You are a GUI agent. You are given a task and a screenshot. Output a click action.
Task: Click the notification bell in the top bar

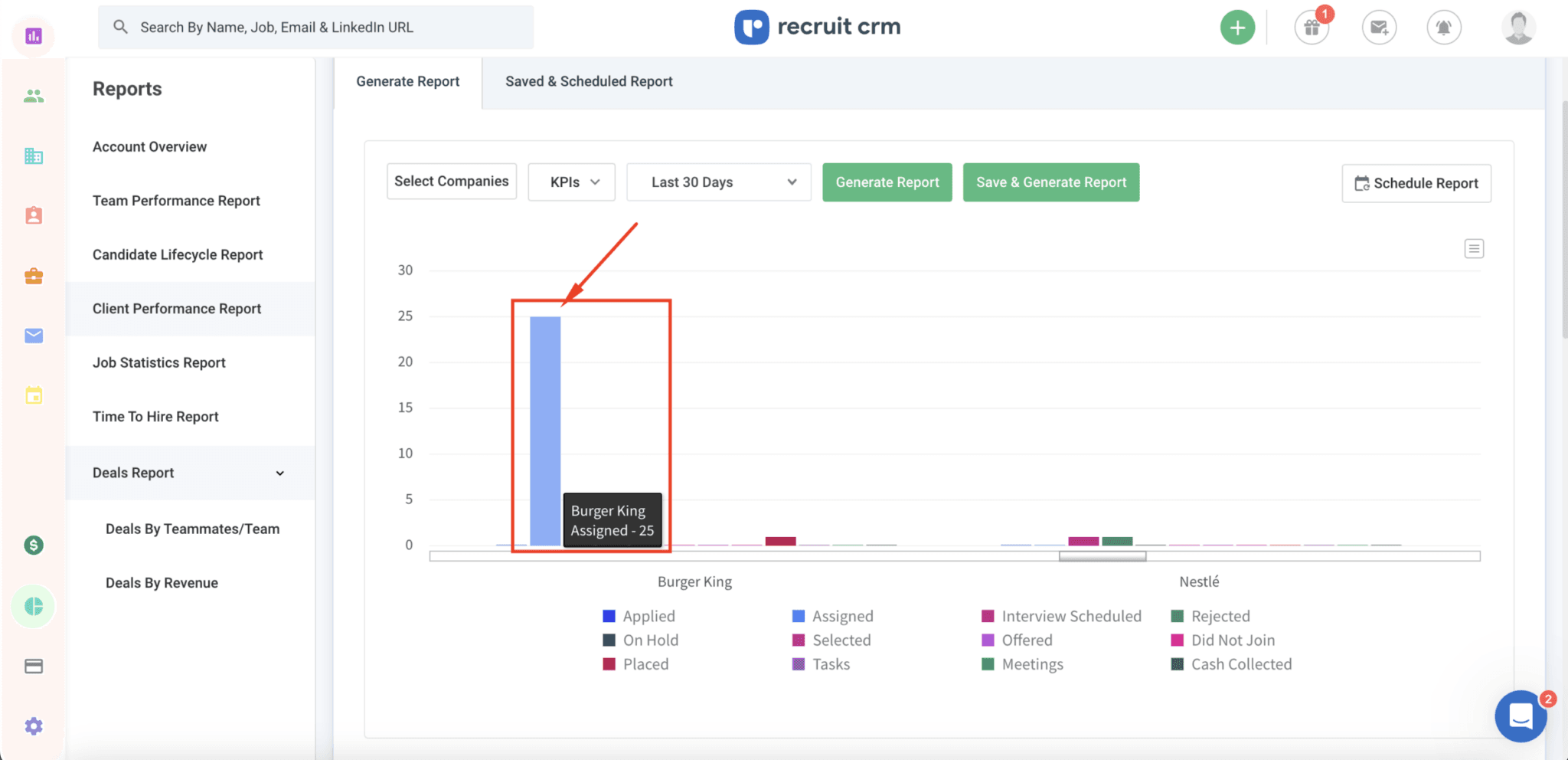click(1445, 28)
